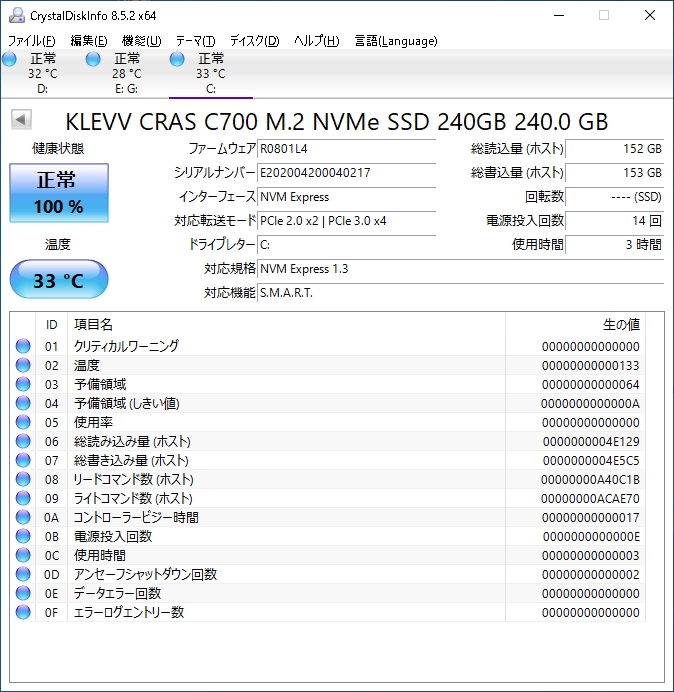The width and height of the screenshot is (674, 692).
Task: Click status orb of ID 0B 電源投入回数 row
Action: 23,536
